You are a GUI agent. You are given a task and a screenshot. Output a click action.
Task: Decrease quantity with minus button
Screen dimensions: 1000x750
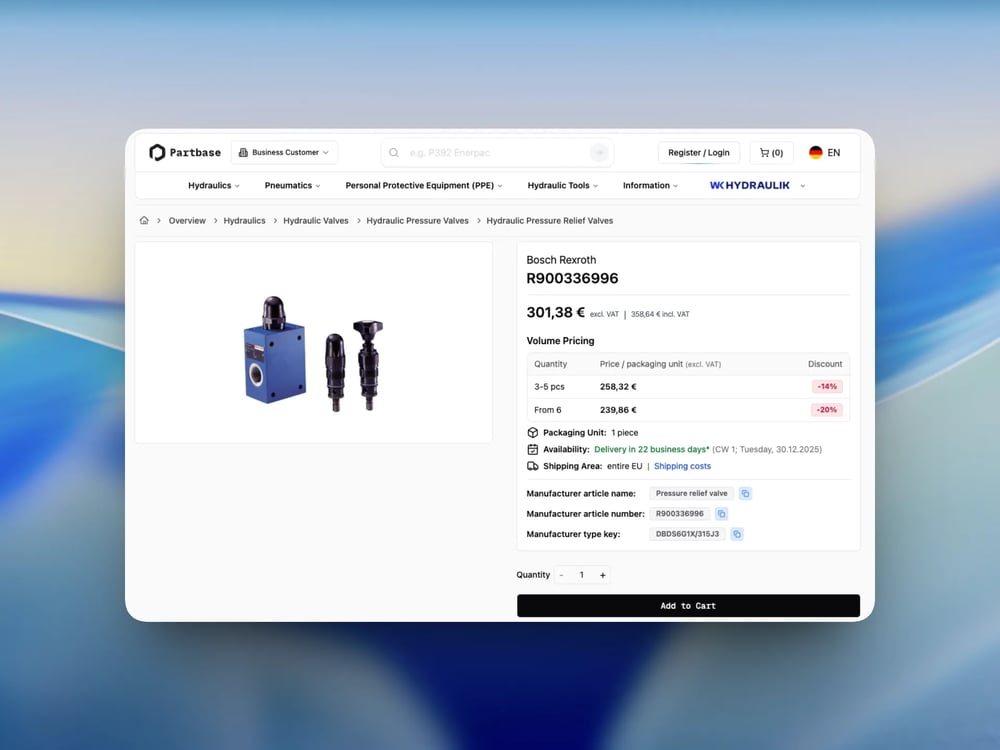[562, 575]
